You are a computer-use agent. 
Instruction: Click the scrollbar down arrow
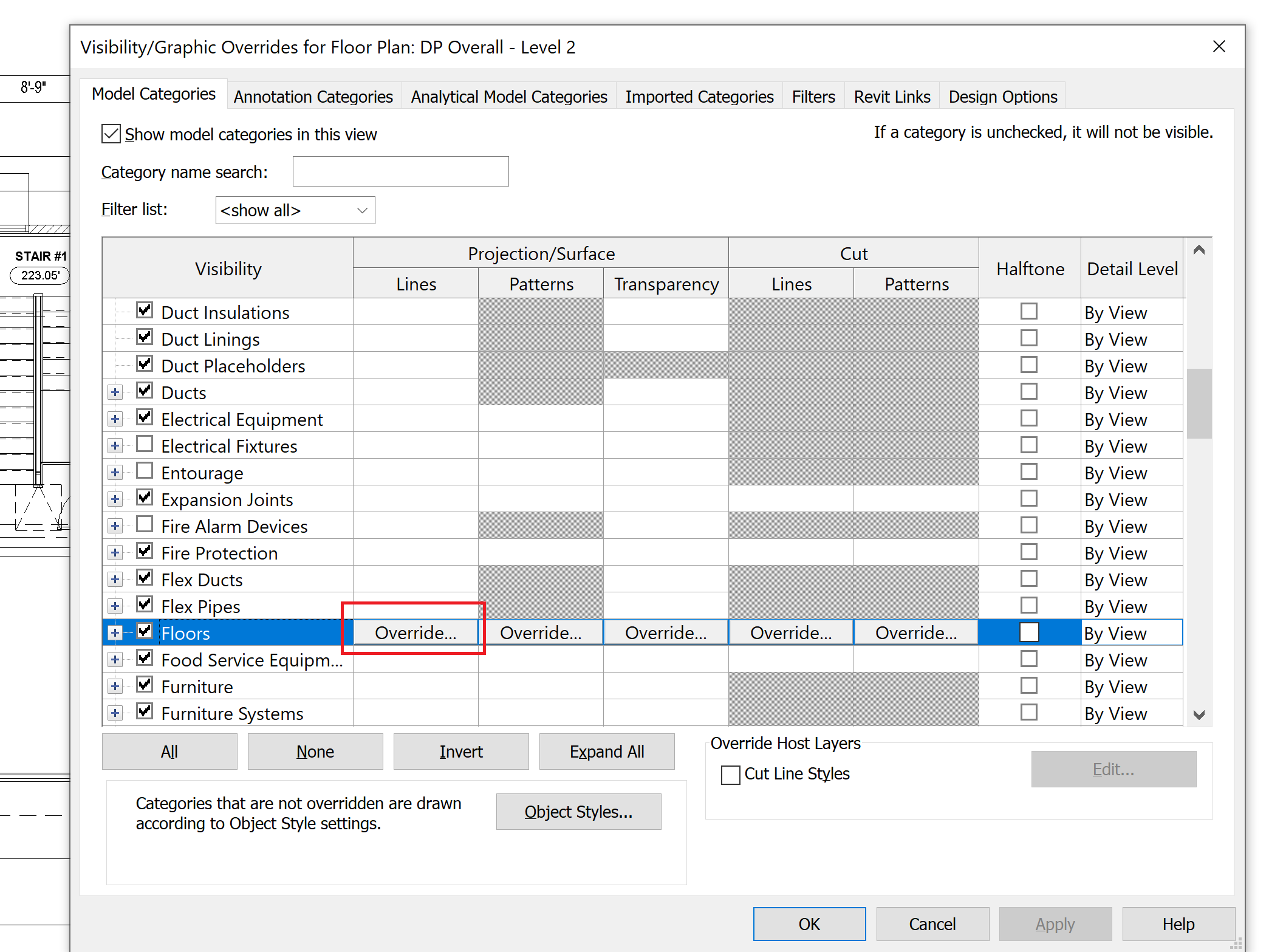click(x=1199, y=714)
